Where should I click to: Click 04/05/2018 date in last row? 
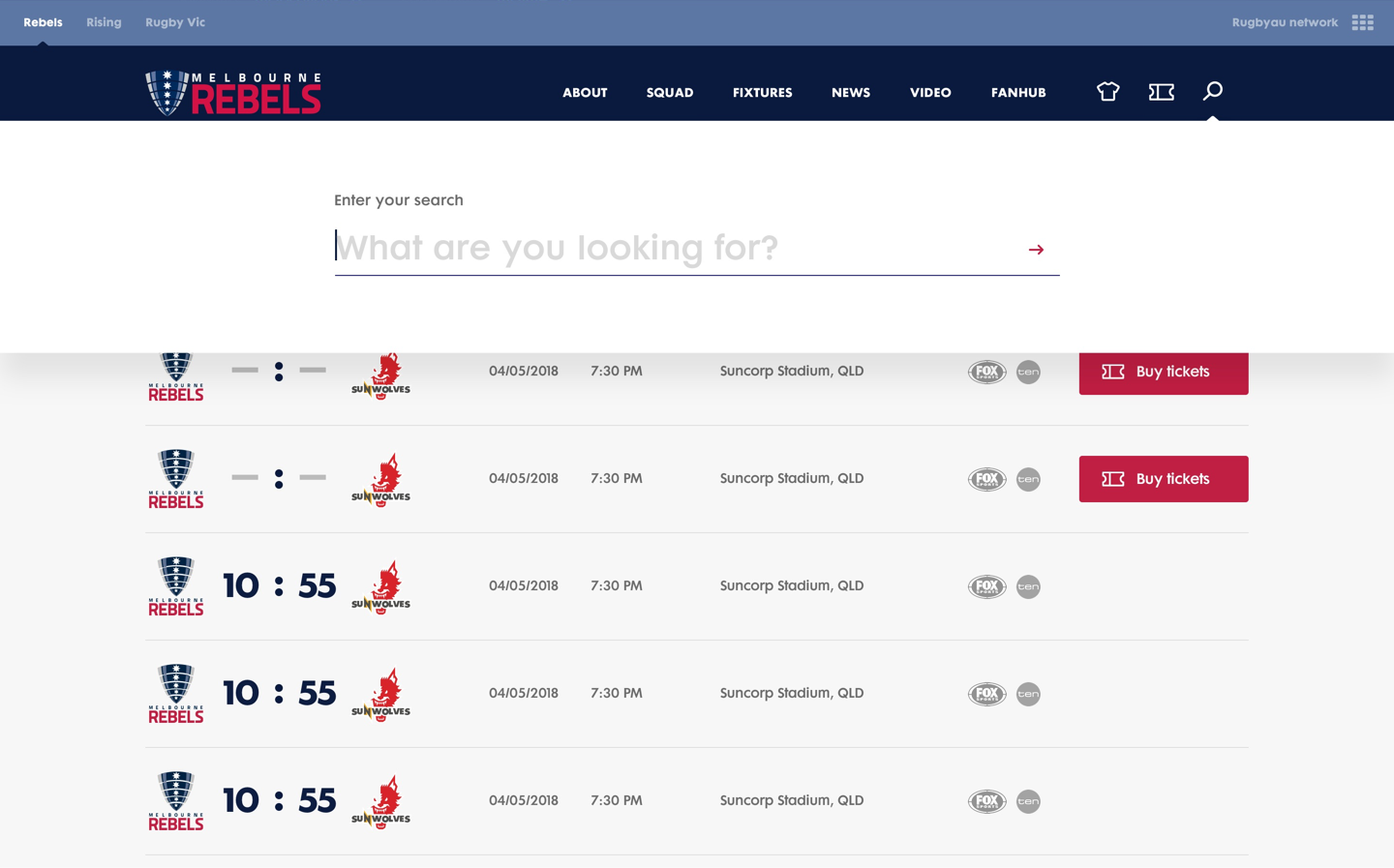524,800
